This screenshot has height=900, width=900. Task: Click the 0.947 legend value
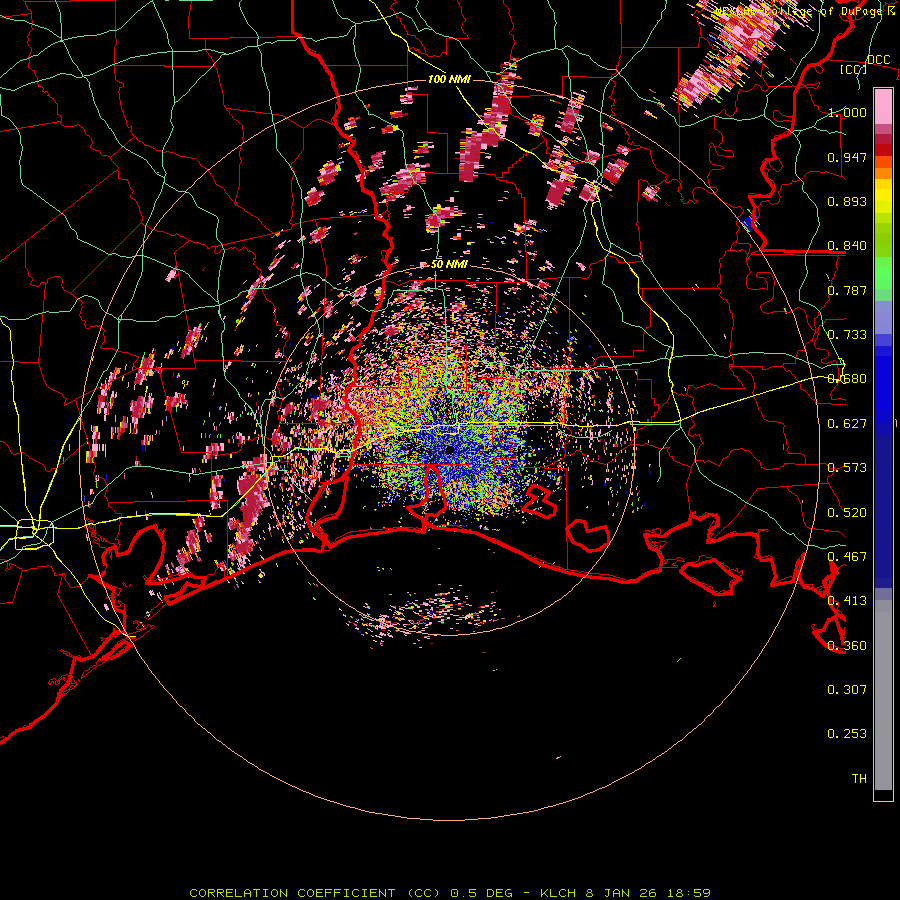click(847, 157)
